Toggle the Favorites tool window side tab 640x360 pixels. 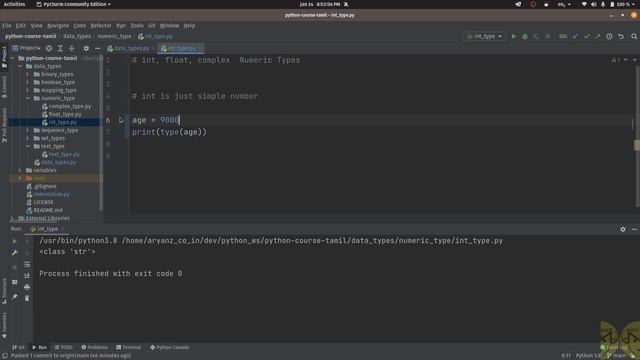tap(4, 326)
